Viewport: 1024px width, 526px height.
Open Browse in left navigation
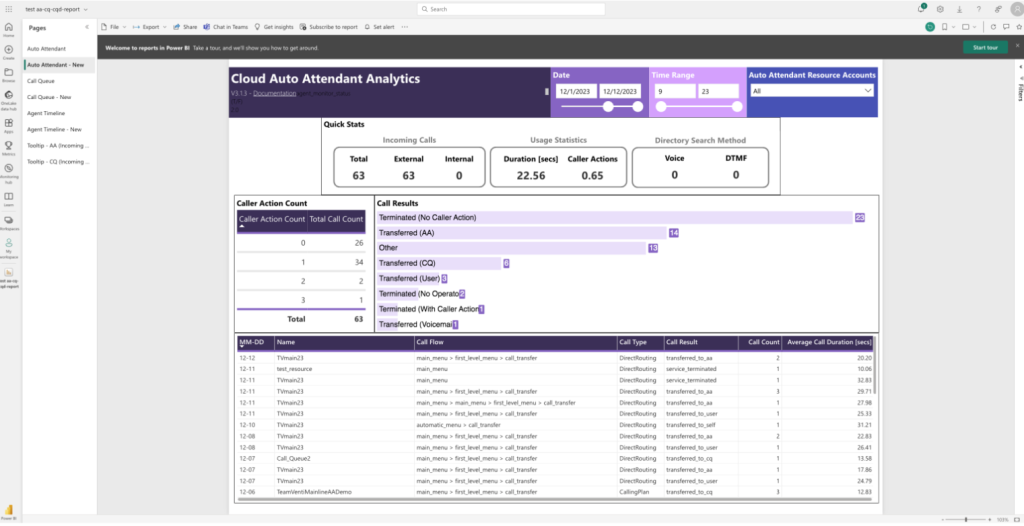click(8, 74)
